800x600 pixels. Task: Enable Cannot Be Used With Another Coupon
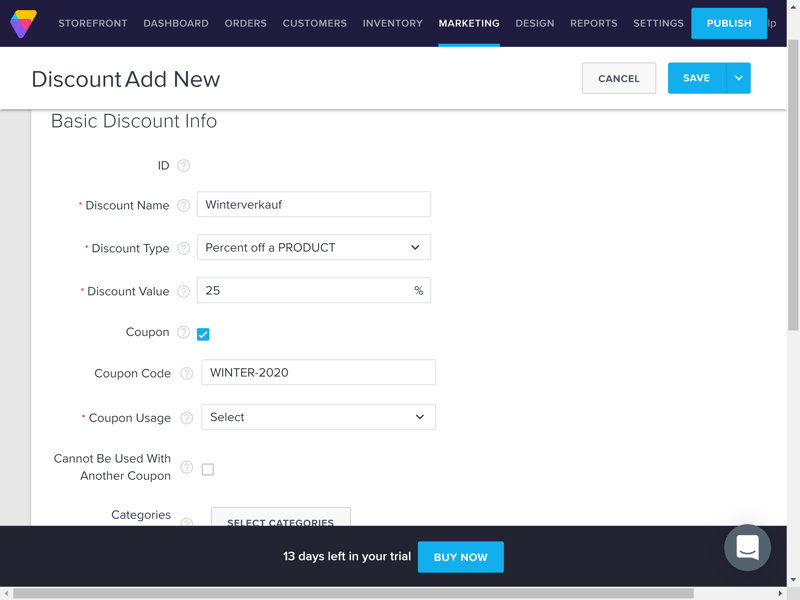(x=208, y=469)
